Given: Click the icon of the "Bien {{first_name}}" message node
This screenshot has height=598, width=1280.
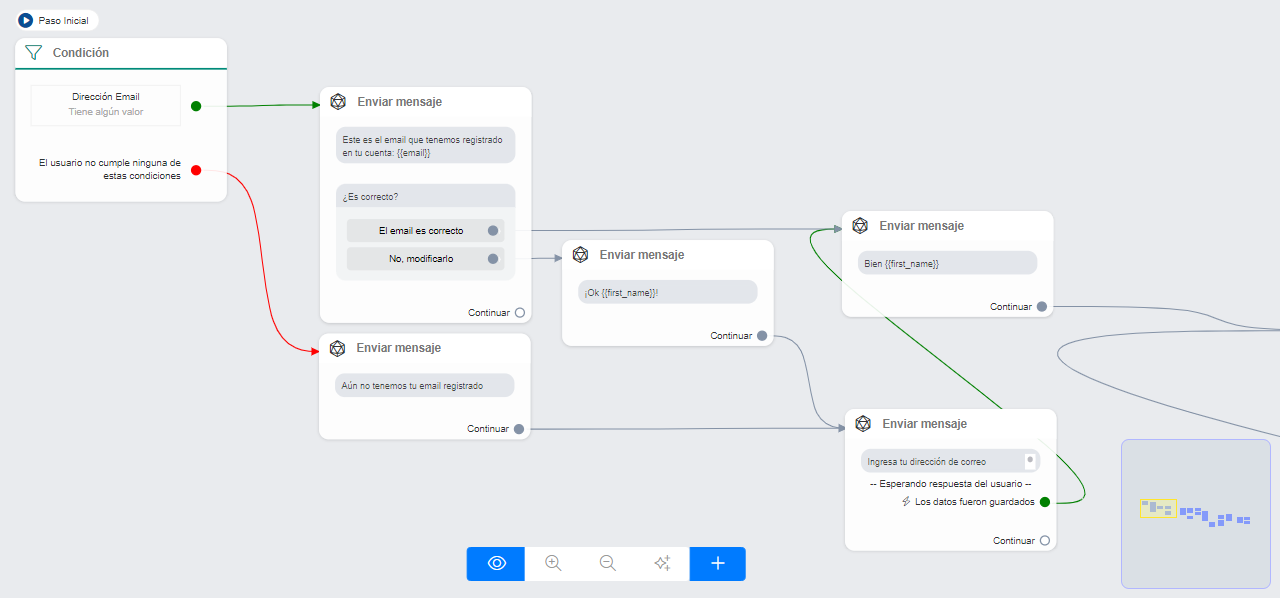Looking at the screenshot, I should (860, 226).
